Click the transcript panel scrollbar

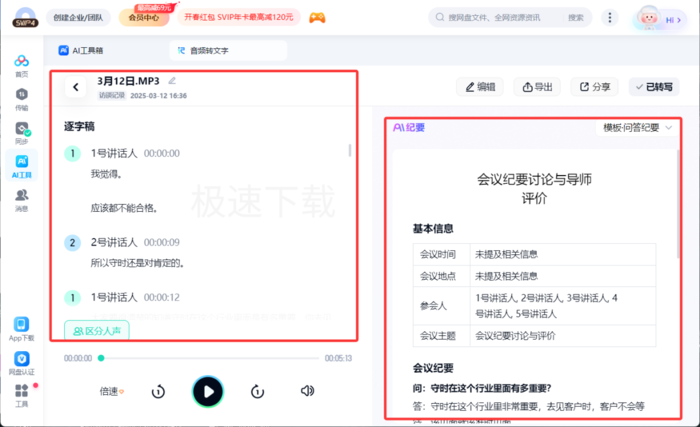point(350,151)
